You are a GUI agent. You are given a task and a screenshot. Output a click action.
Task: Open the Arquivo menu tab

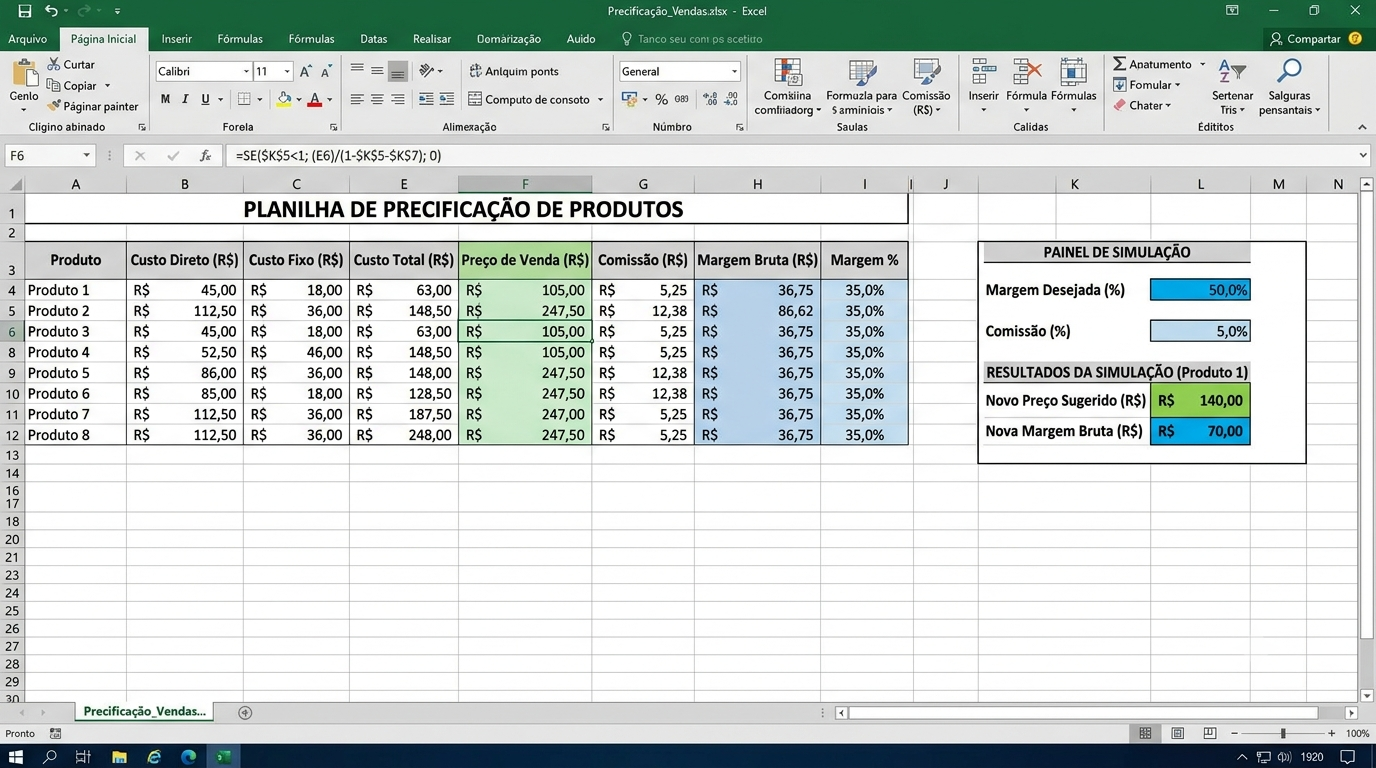coord(27,39)
